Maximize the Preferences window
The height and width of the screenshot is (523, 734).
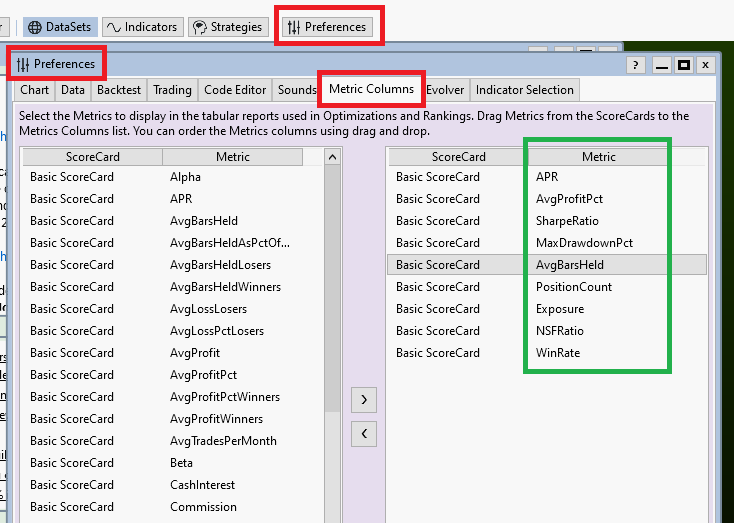tap(684, 65)
